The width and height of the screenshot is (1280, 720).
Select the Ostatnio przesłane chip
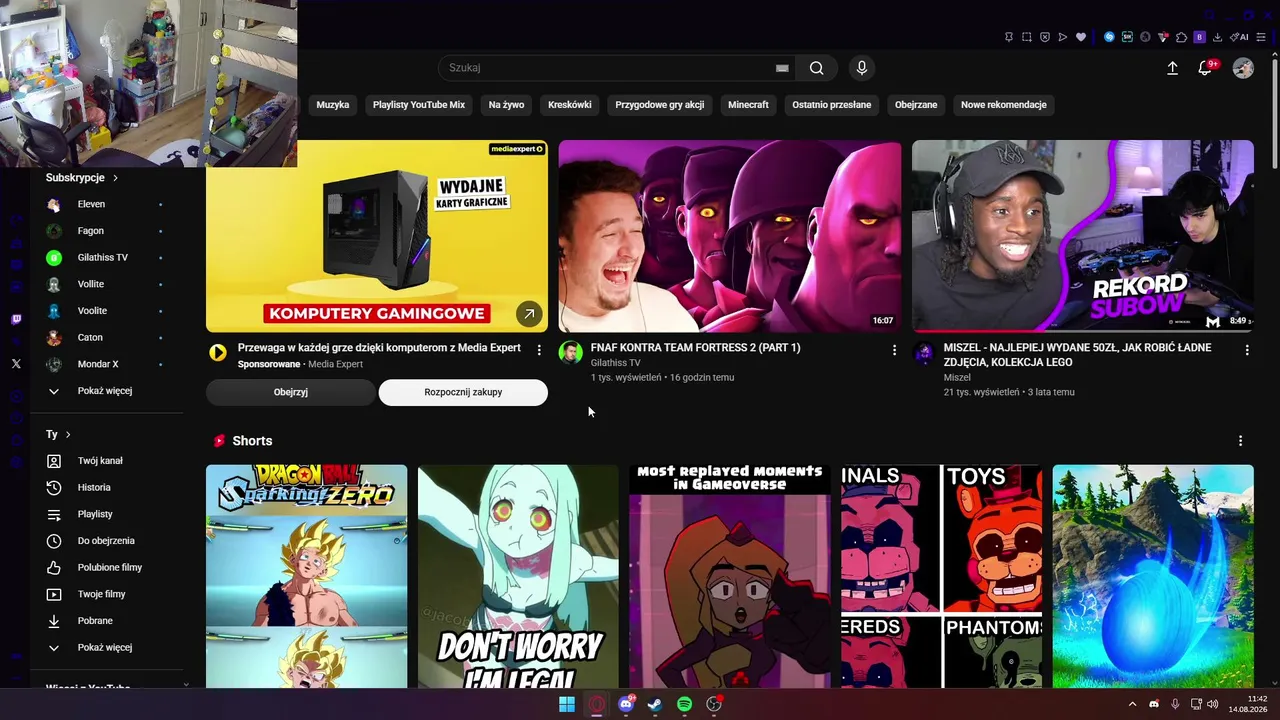pos(832,105)
